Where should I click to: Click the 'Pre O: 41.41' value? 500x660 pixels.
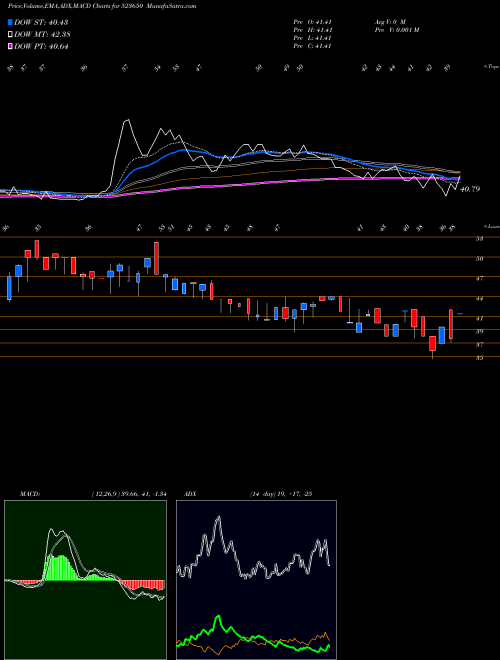pyautogui.click(x=314, y=21)
